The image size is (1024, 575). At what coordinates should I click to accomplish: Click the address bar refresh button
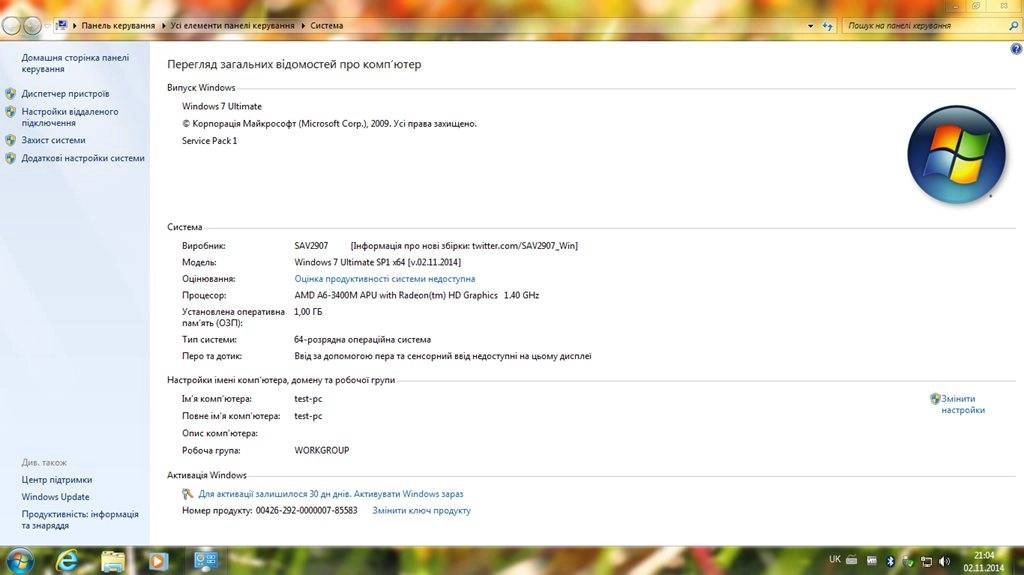(x=827, y=26)
